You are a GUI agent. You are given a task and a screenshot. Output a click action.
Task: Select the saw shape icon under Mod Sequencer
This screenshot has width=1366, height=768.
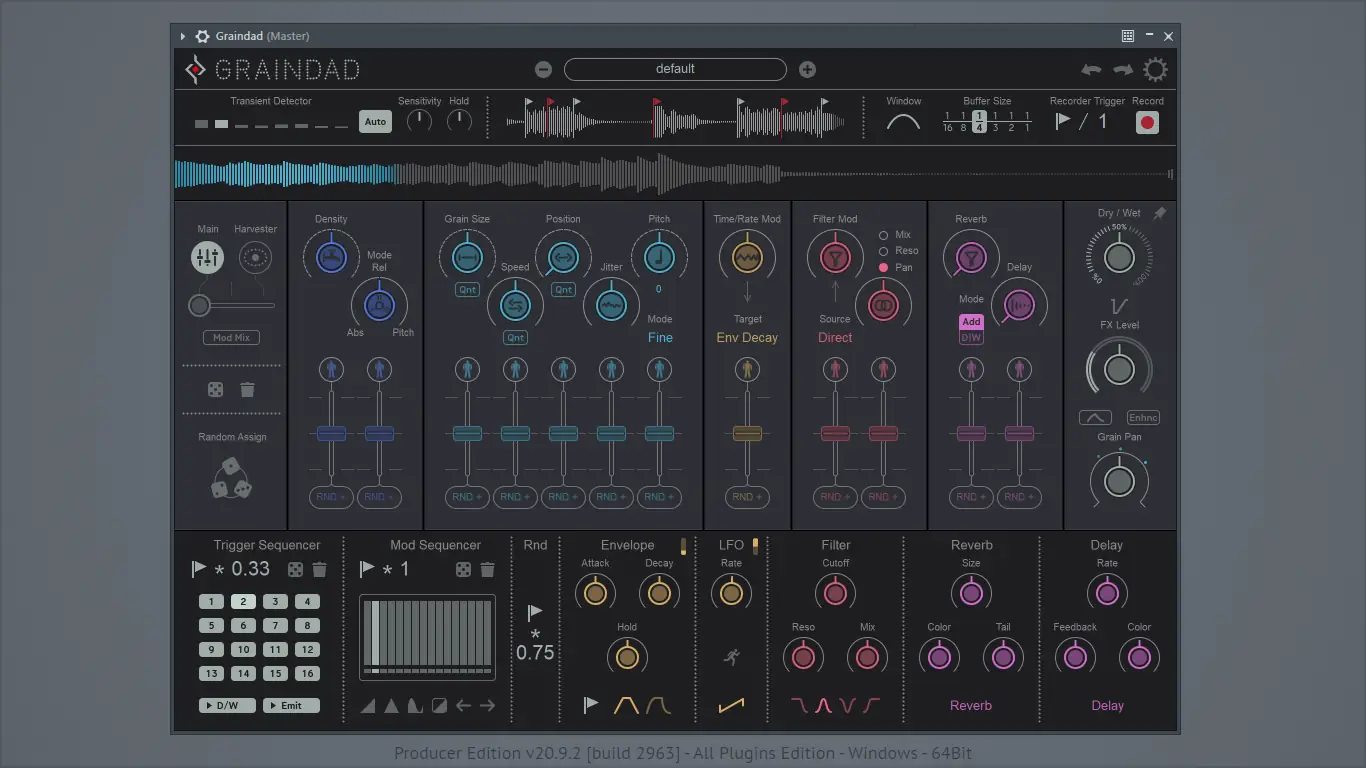click(x=365, y=704)
